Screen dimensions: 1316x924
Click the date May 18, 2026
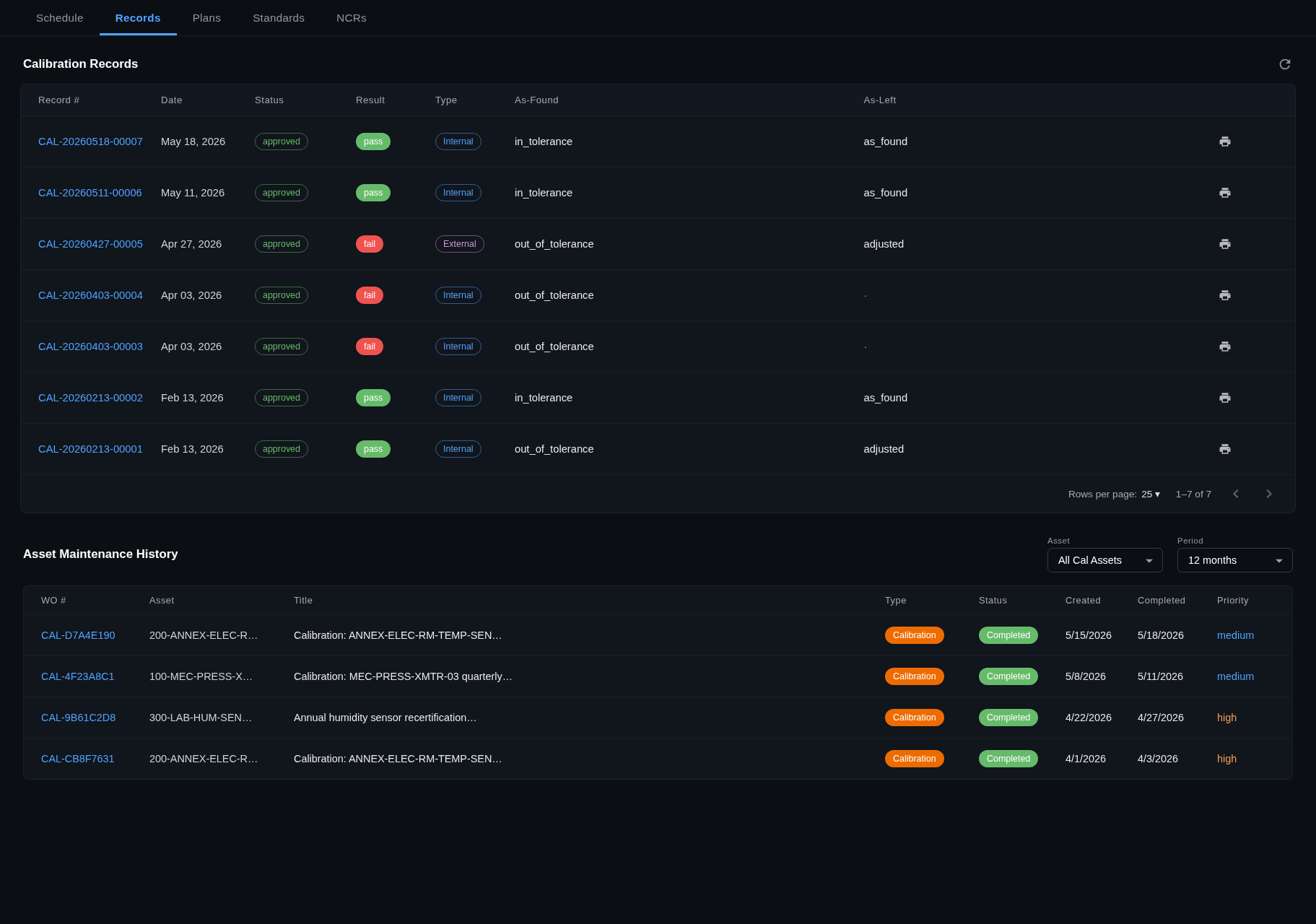coord(193,141)
